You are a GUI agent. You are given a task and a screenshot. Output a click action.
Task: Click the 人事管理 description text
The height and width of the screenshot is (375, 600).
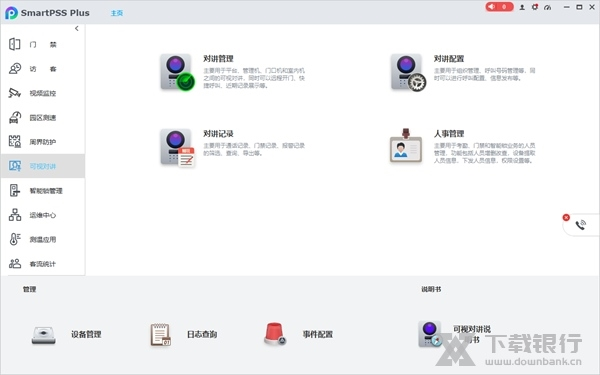tap(484, 153)
